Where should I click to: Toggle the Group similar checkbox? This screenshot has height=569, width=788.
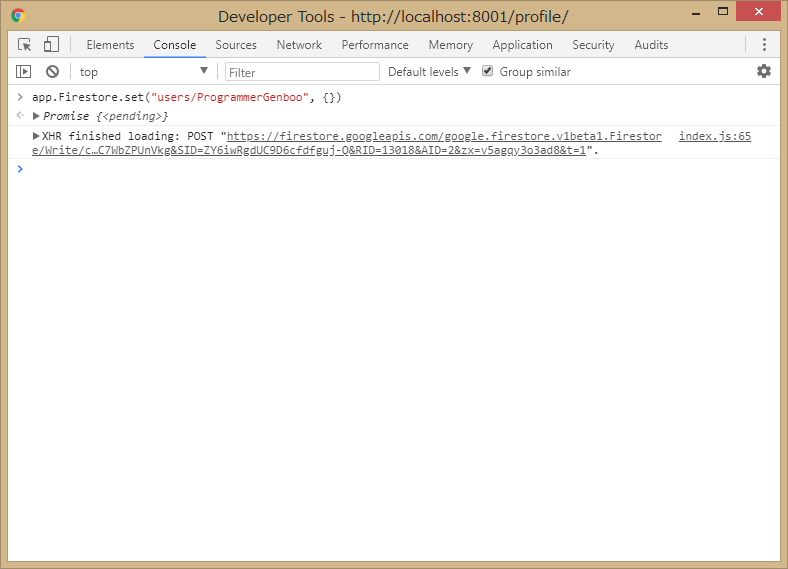click(488, 71)
